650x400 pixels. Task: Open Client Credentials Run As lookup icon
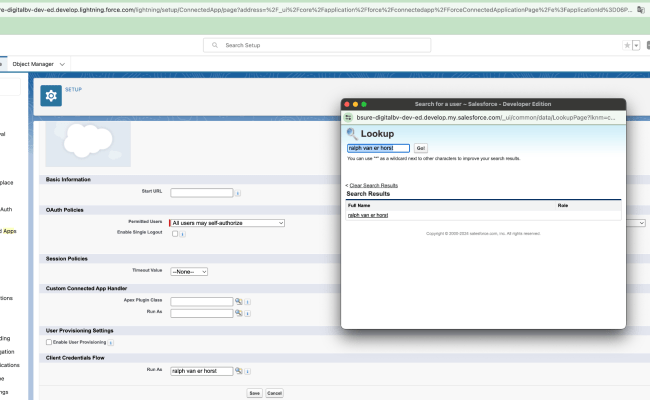click(239, 371)
